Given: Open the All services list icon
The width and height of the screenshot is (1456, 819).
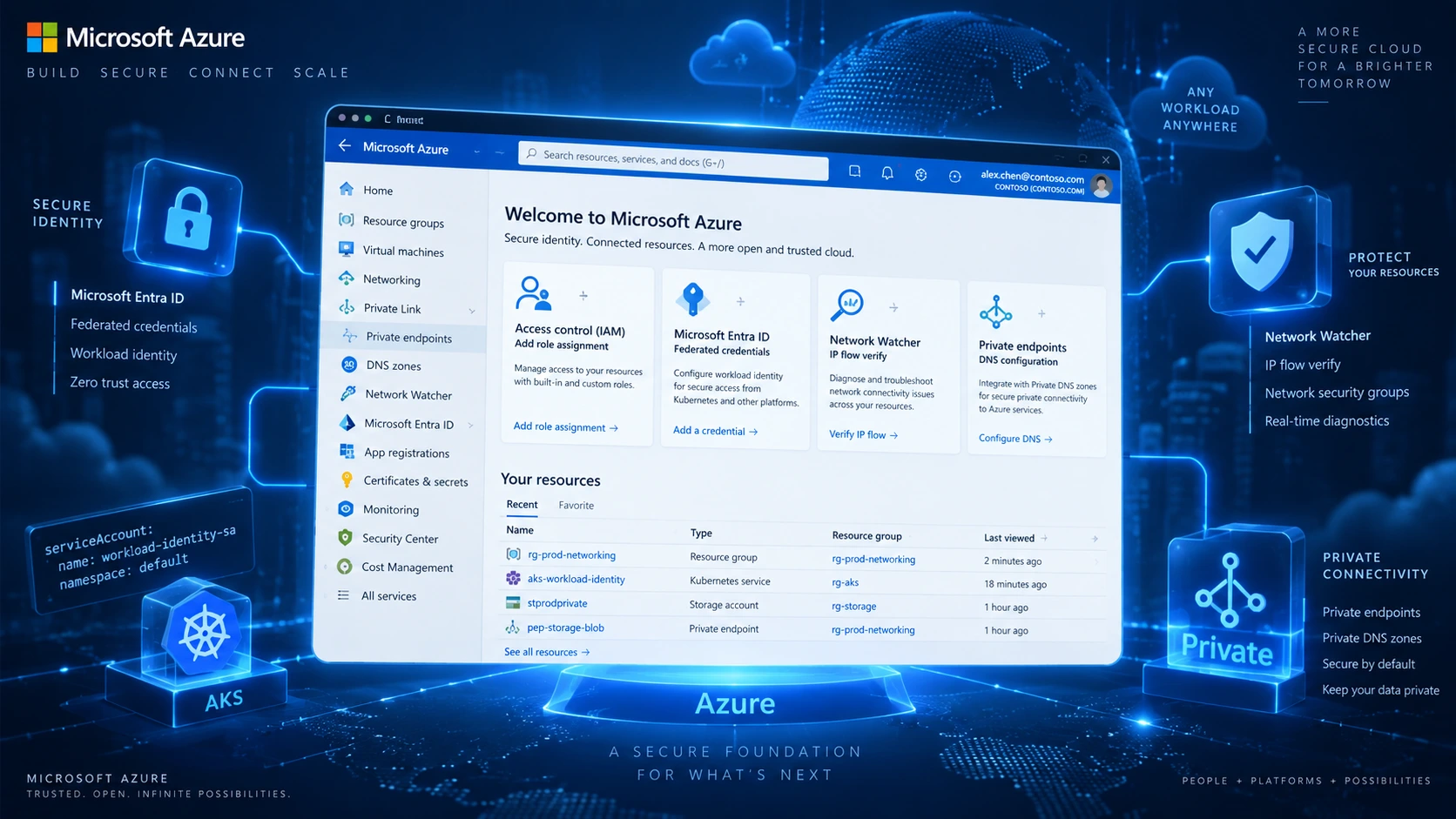Looking at the screenshot, I should (344, 595).
